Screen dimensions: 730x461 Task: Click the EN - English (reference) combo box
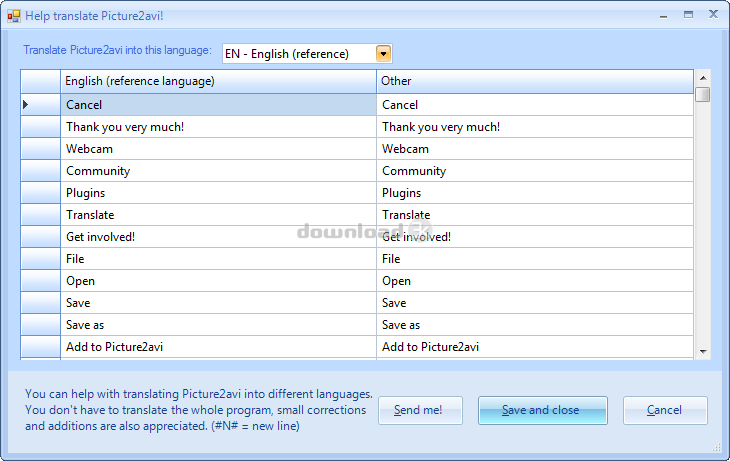[x=307, y=54]
